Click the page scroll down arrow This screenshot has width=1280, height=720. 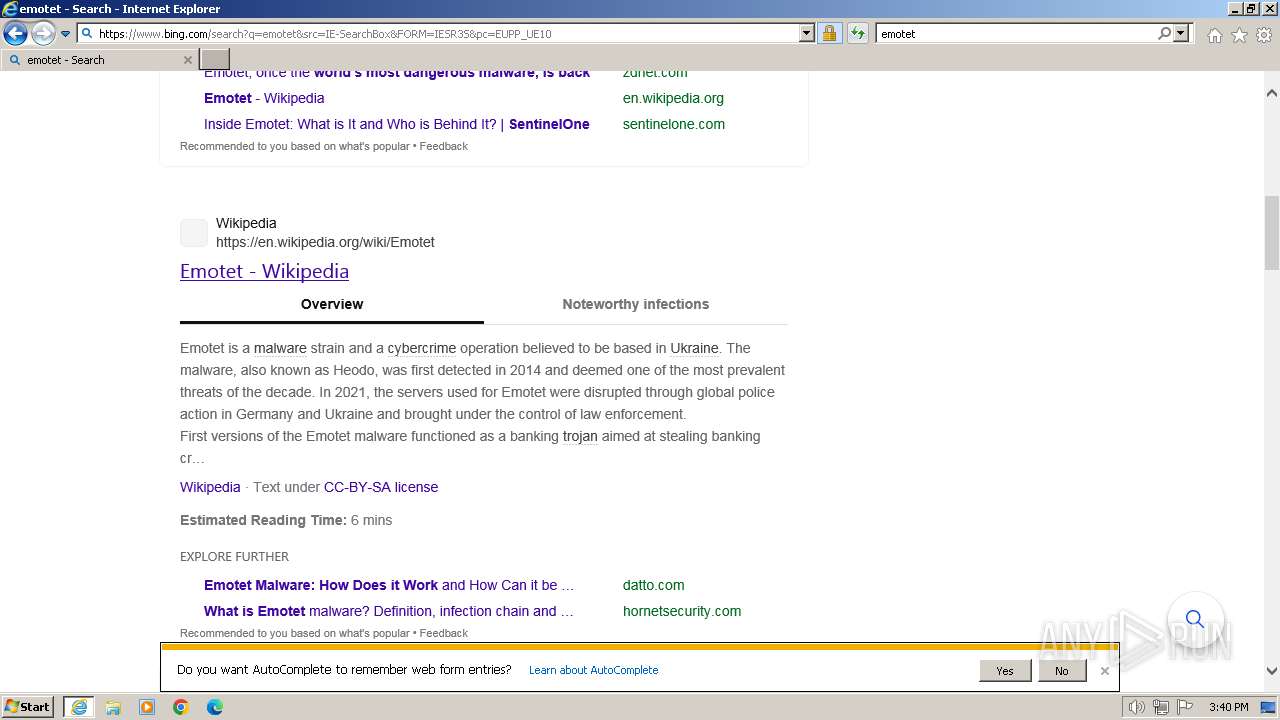(x=1272, y=672)
